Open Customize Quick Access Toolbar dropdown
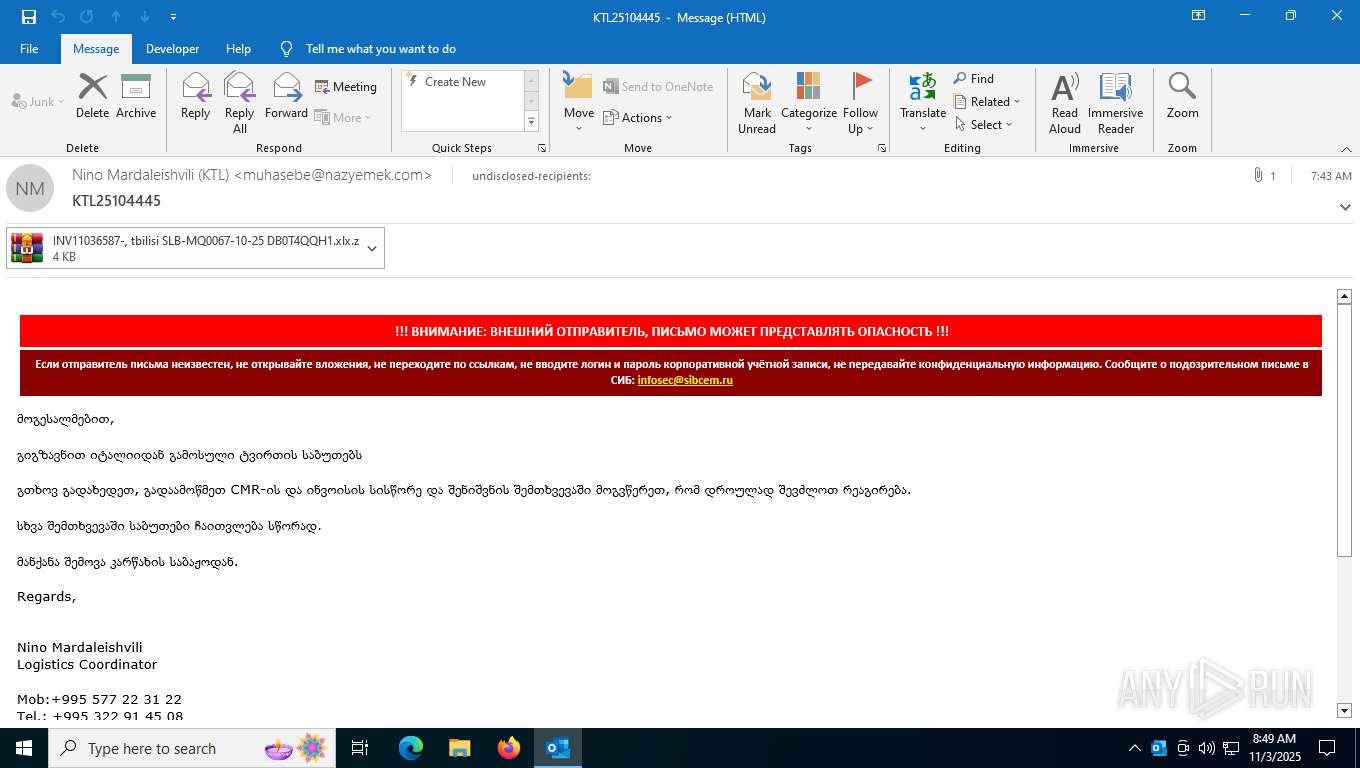This screenshot has width=1360, height=768. pyautogui.click(x=174, y=17)
